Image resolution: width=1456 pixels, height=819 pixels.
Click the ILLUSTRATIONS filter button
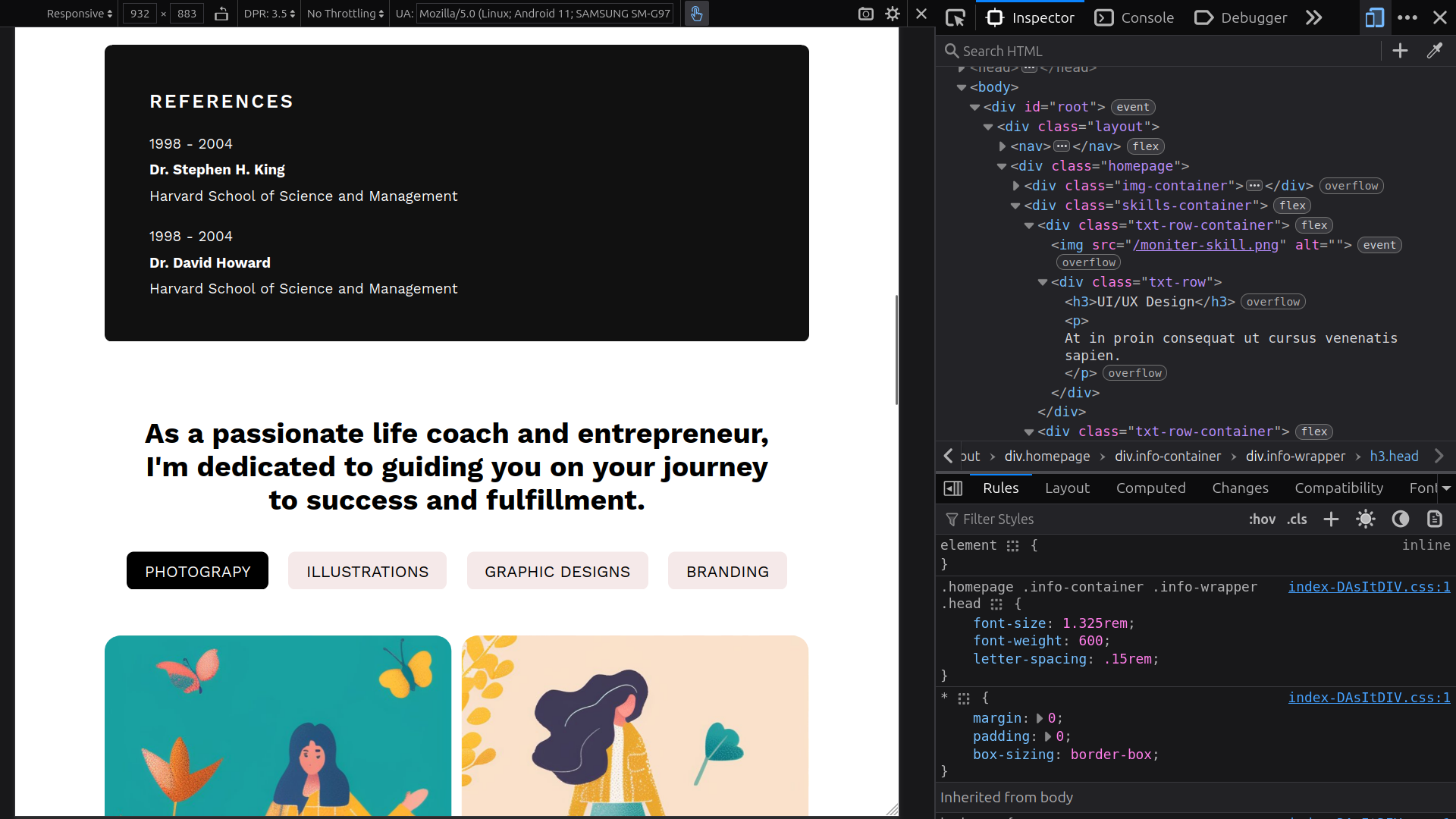click(x=367, y=572)
